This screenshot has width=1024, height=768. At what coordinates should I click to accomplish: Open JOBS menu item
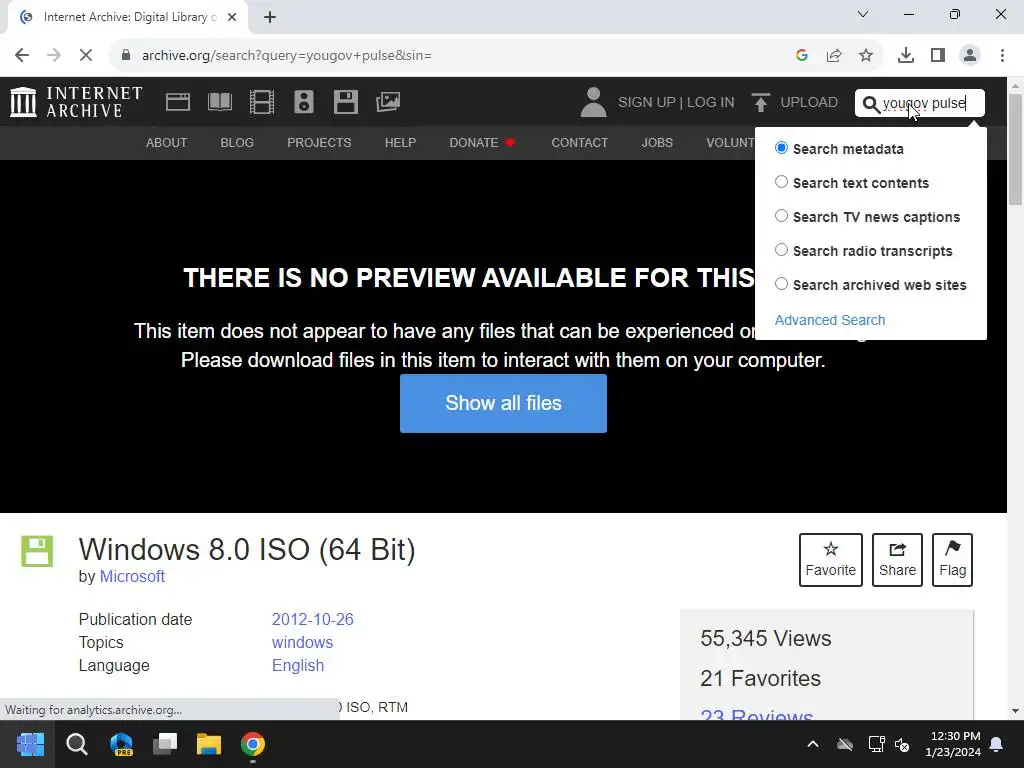pyautogui.click(x=657, y=142)
